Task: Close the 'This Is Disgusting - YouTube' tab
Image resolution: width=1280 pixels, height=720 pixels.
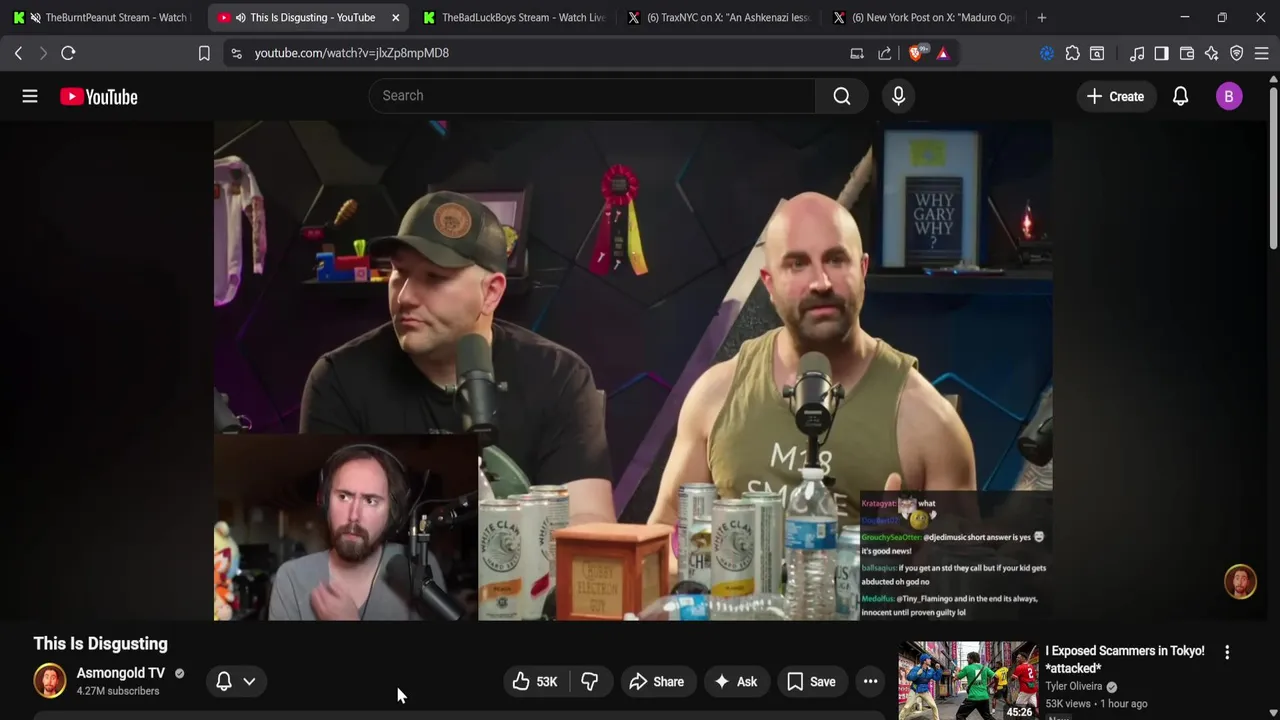Action: coord(395,18)
